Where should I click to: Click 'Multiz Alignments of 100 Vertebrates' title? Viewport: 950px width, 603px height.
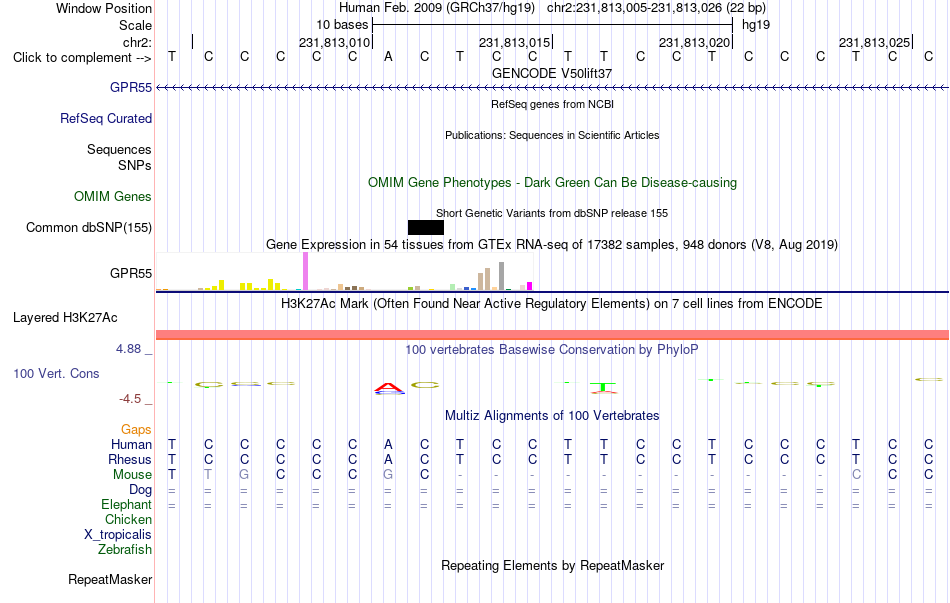[x=552, y=416]
